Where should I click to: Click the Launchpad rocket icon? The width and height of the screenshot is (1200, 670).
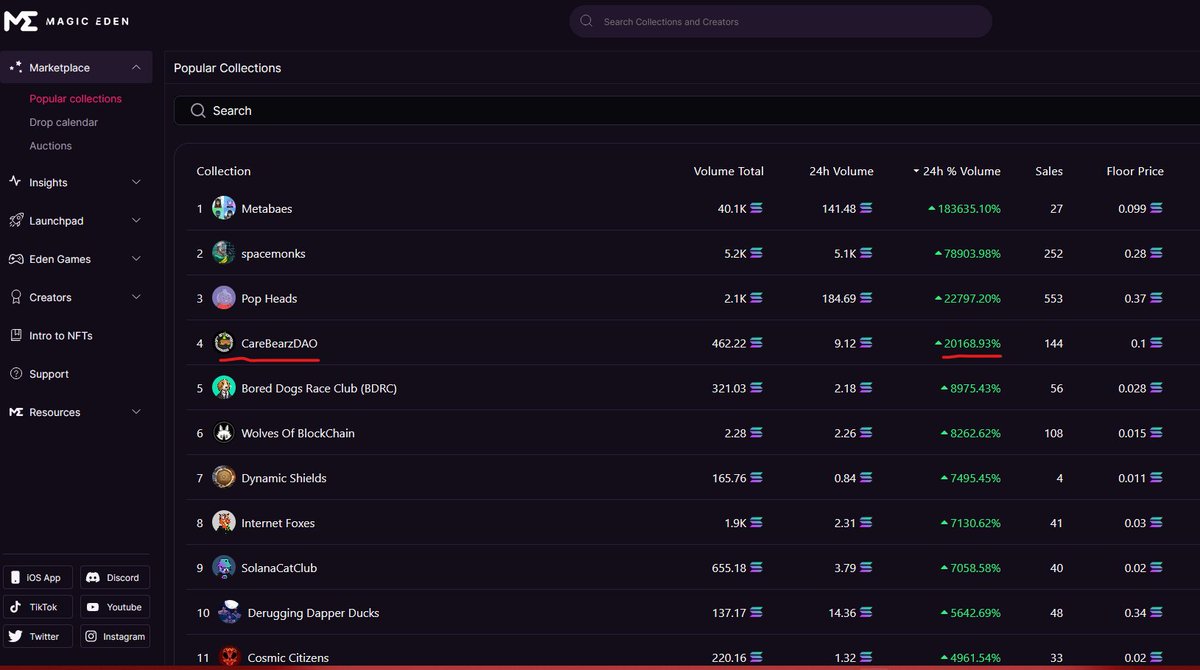click(15, 220)
